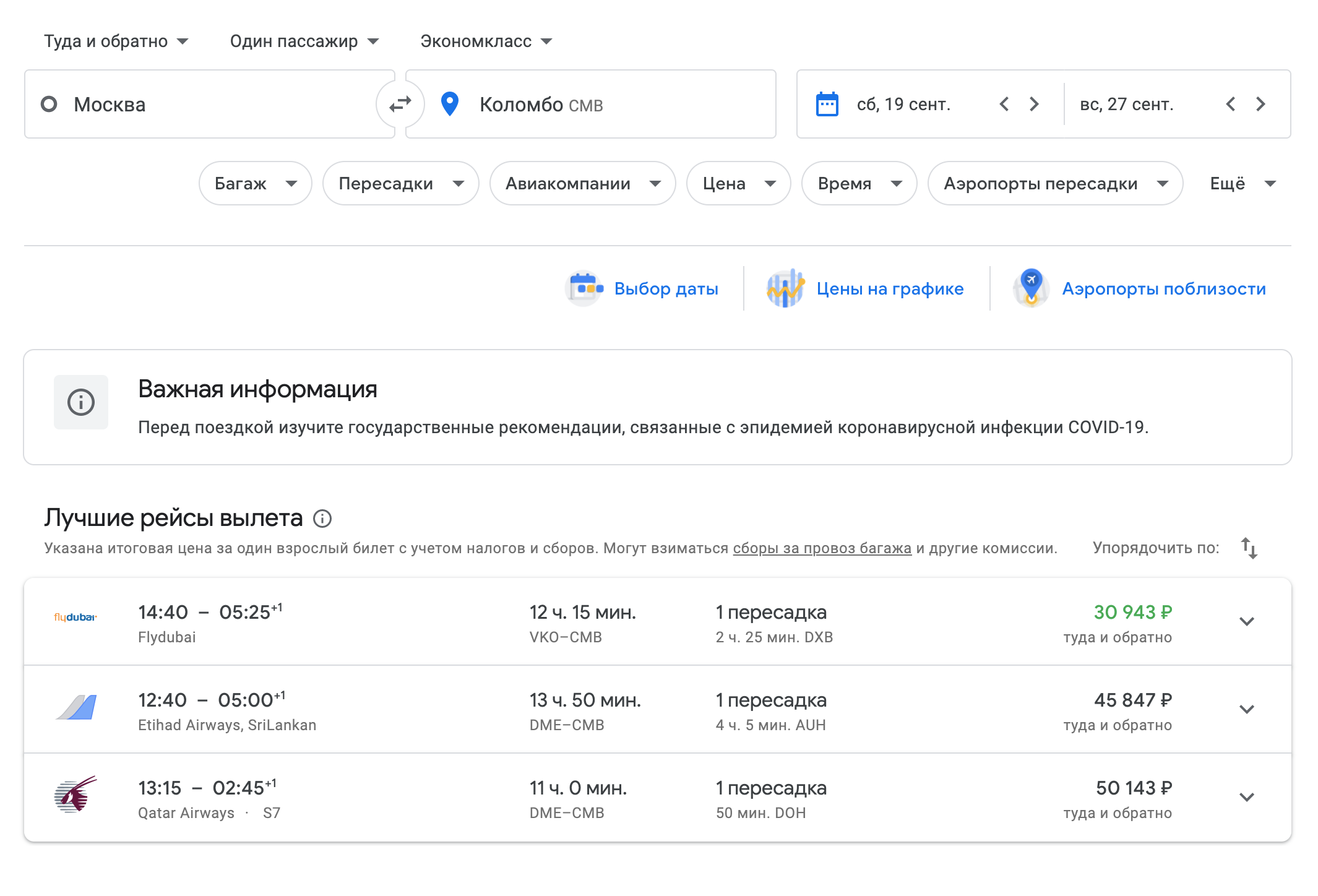Viewport: 1318px width, 896px height.
Task: Open the Один пассажир dropdown
Action: [x=304, y=41]
